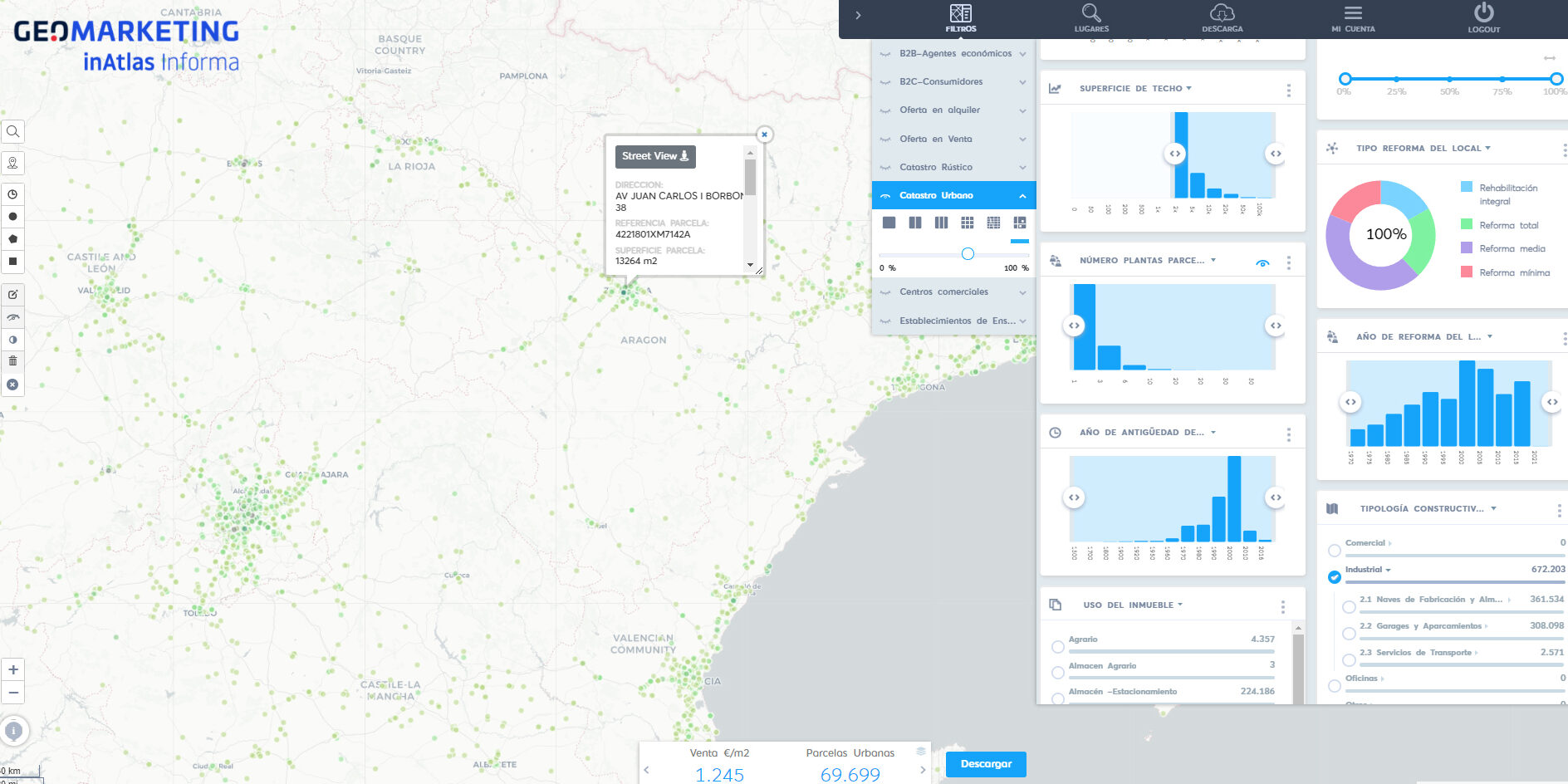
Task: Click the map search magnifier icon
Action: pos(12,131)
